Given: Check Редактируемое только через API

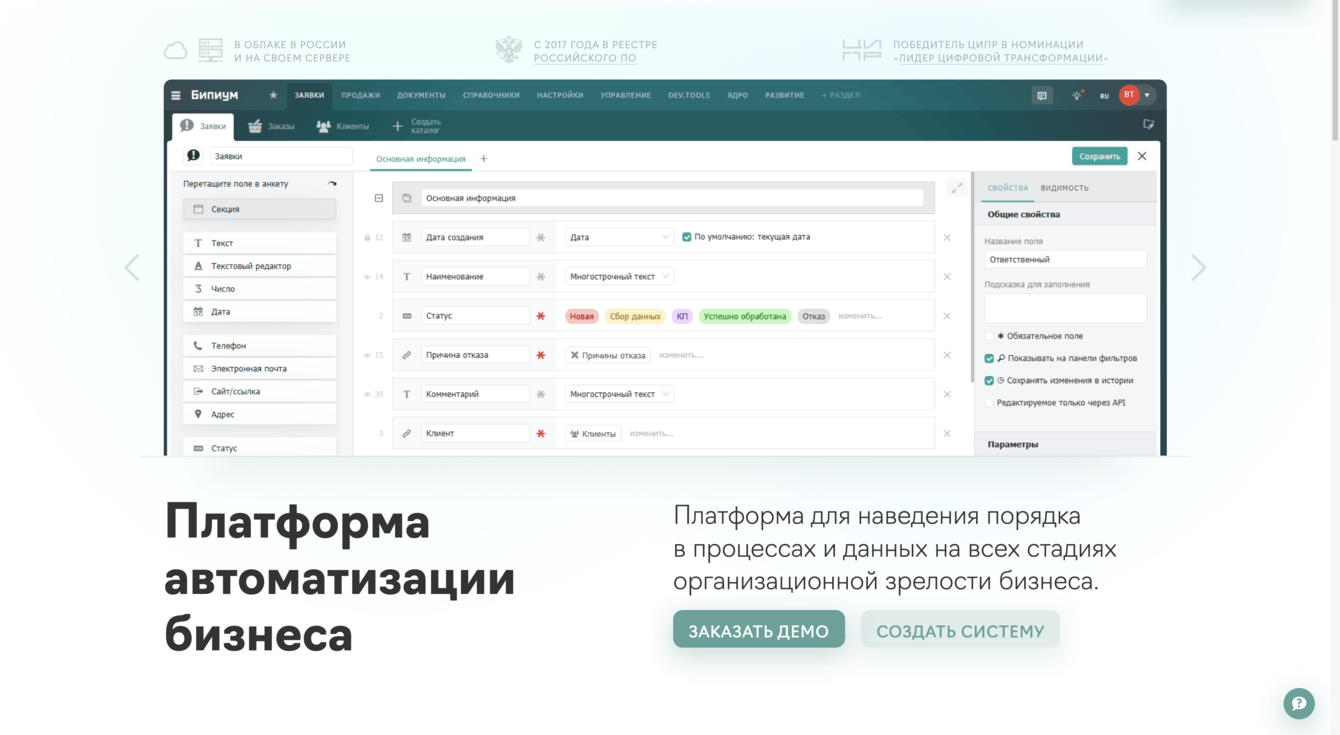Looking at the screenshot, I should [x=989, y=402].
